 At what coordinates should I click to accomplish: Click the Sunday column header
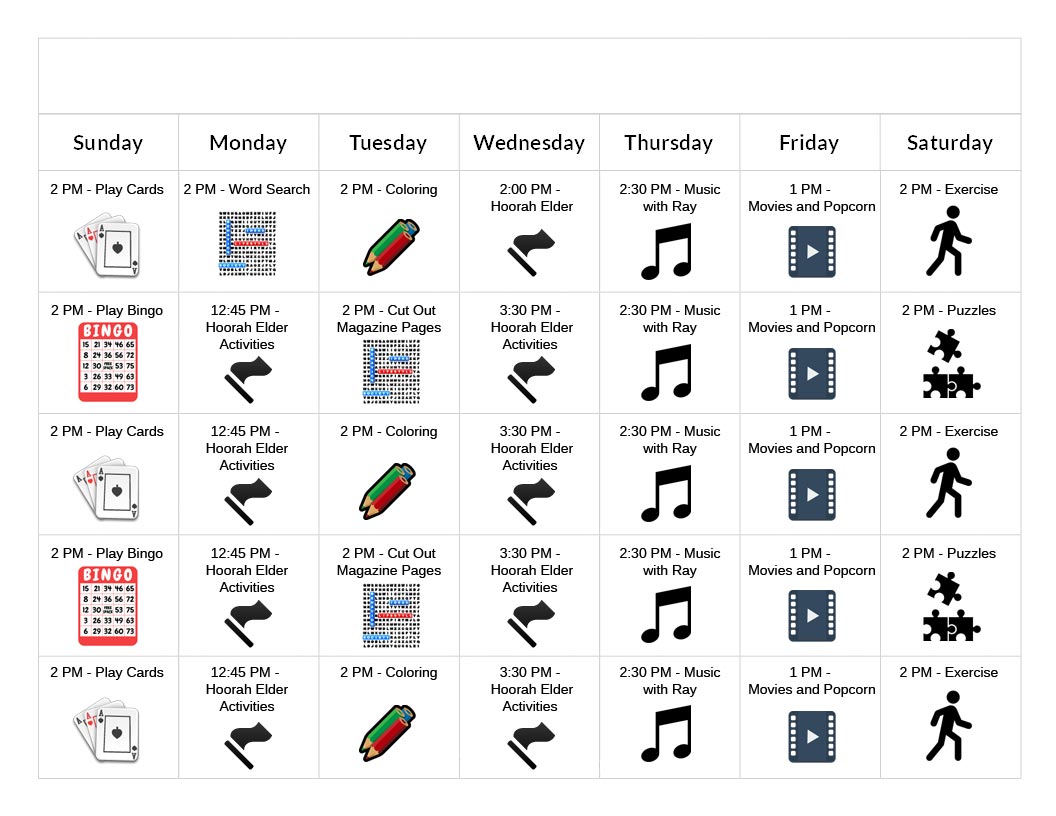108,143
